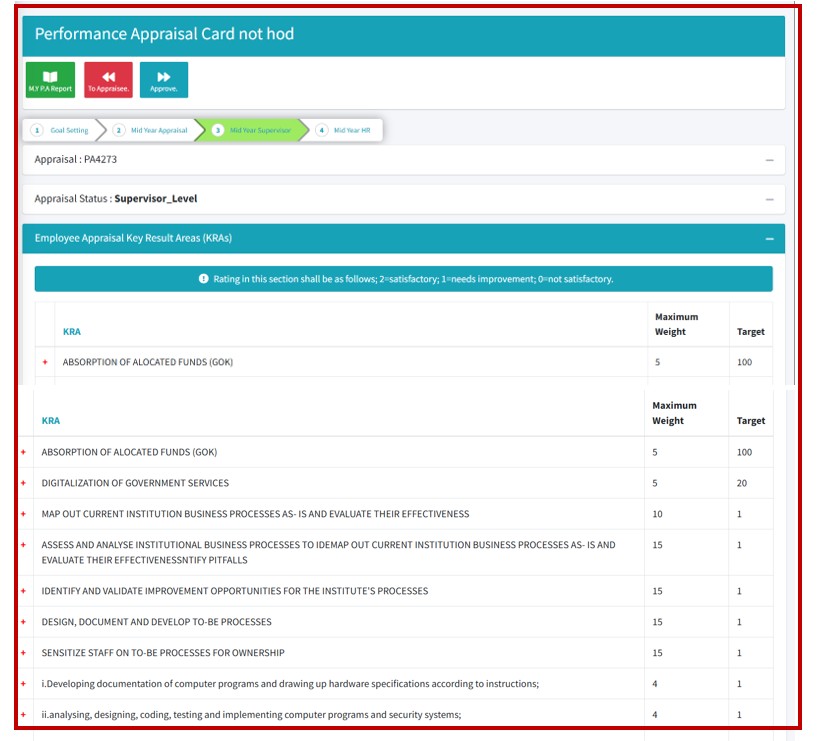
Task: Click the To Appraisee rewind button
Action: point(108,80)
